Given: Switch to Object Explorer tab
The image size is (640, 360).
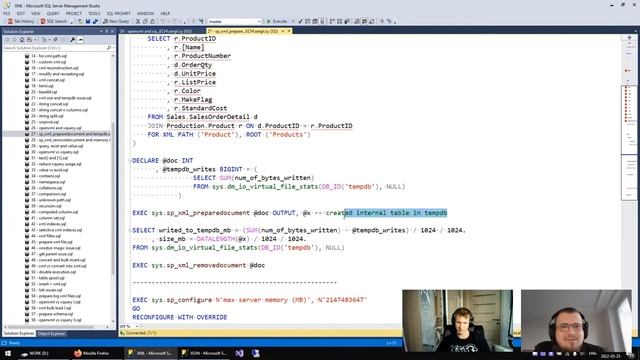Looking at the screenshot, I should (x=51, y=334).
